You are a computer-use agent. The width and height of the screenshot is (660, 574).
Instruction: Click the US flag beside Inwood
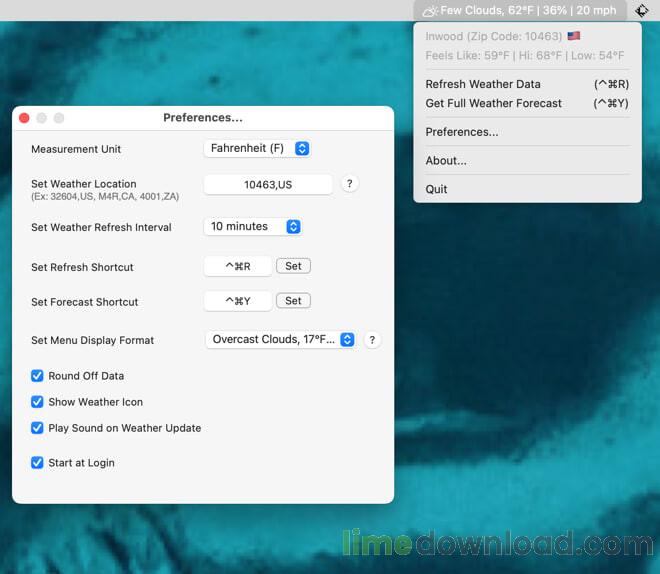pyautogui.click(x=574, y=36)
